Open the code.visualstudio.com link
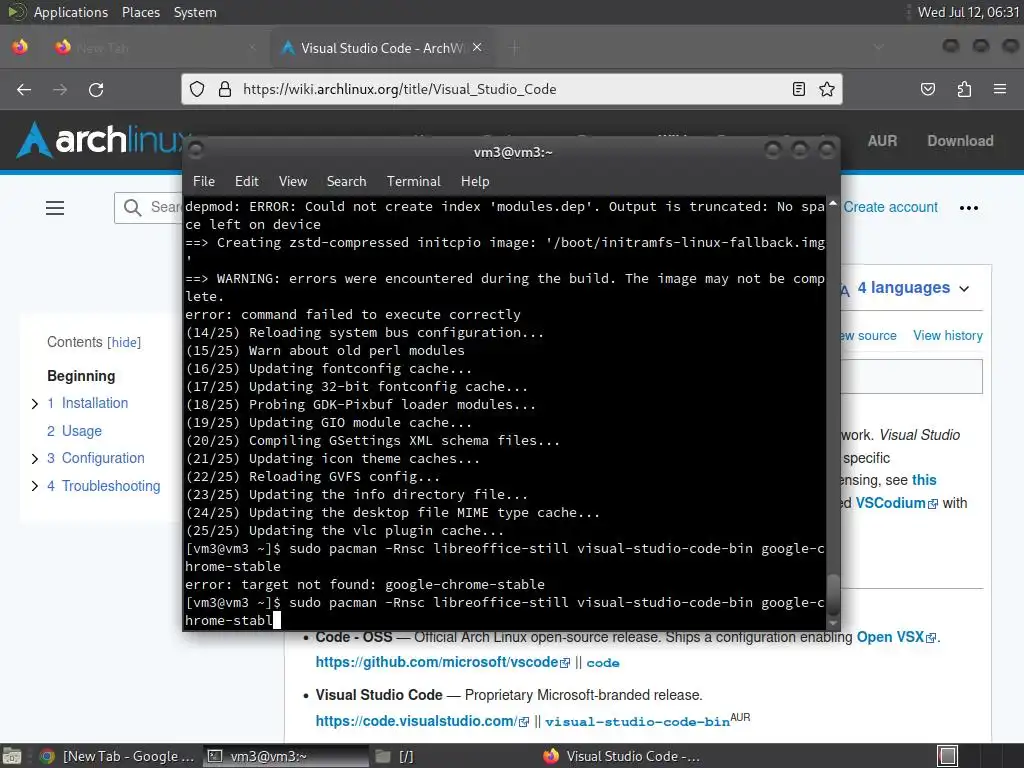 [x=422, y=721]
